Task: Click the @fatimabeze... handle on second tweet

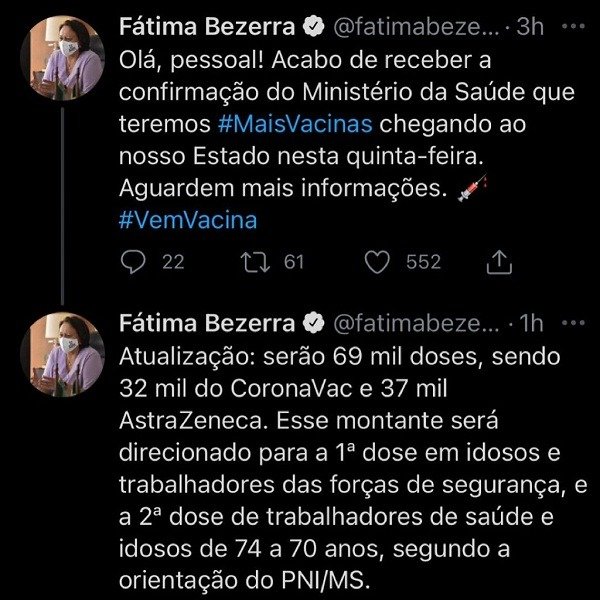Action: click(416, 323)
